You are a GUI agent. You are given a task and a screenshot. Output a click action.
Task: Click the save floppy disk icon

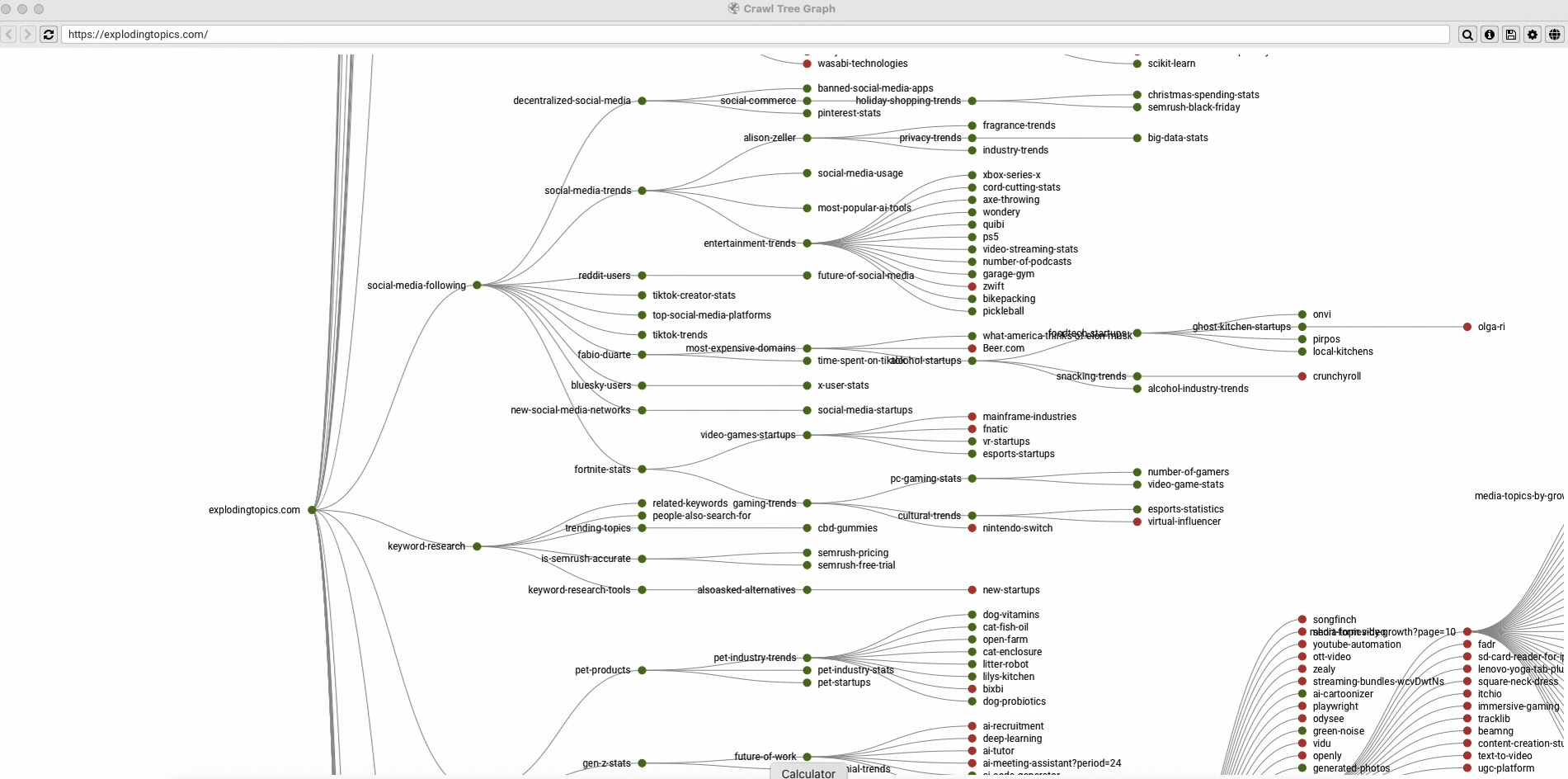(x=1511, y=35)
